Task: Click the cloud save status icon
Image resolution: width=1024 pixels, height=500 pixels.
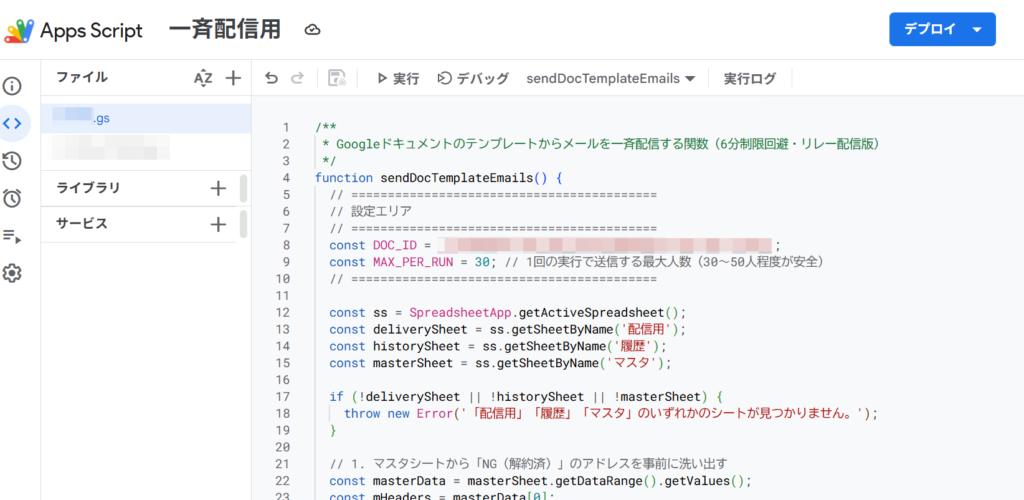Action: pyautogui.click(x=313, y=30)
